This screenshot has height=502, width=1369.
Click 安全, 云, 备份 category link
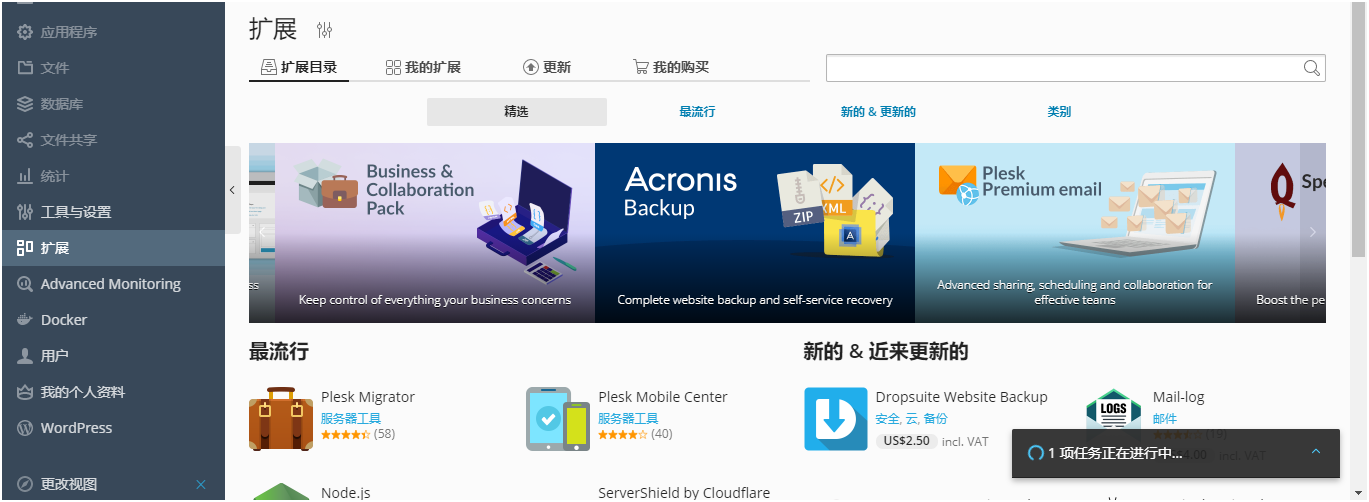tap(911, 419)
